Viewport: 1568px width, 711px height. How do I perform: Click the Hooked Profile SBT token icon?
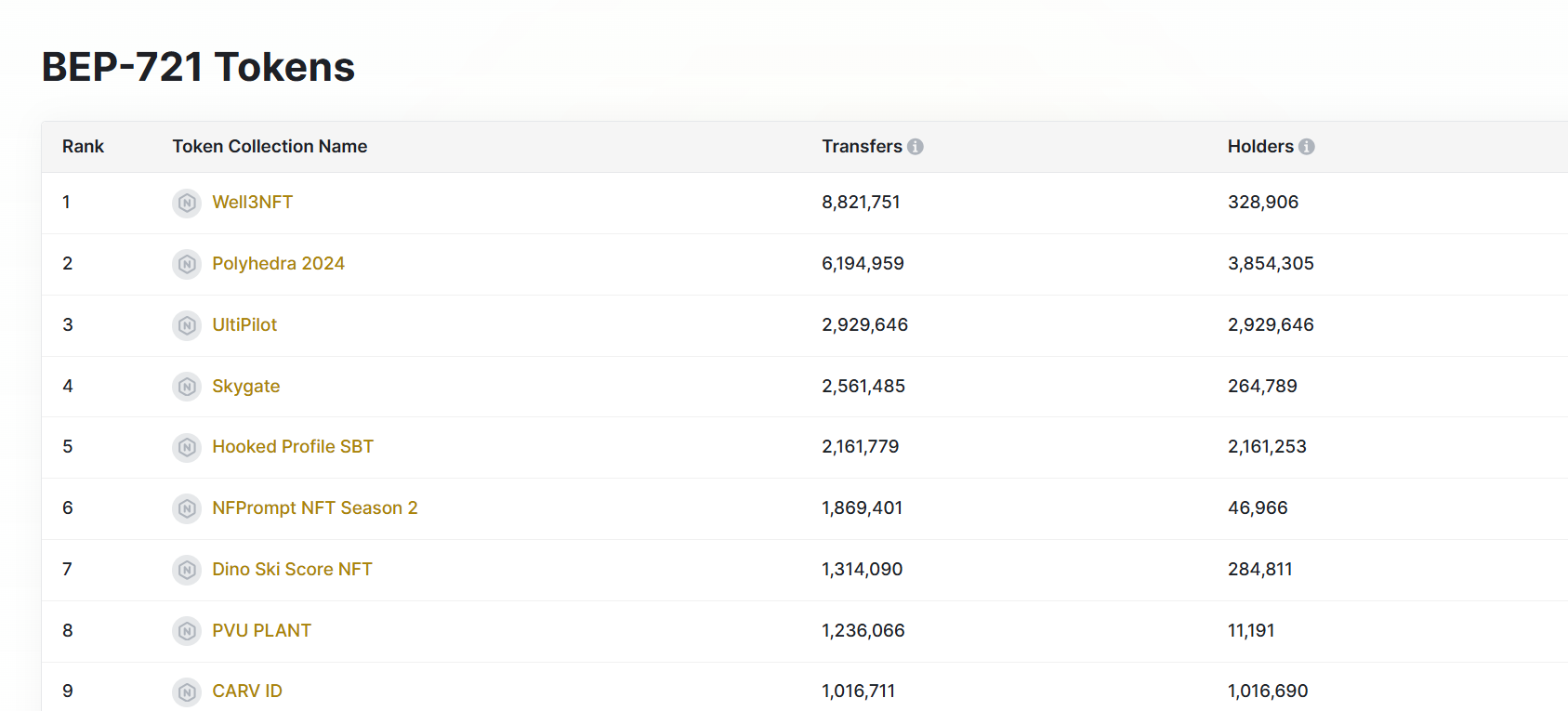click(187, 447)
